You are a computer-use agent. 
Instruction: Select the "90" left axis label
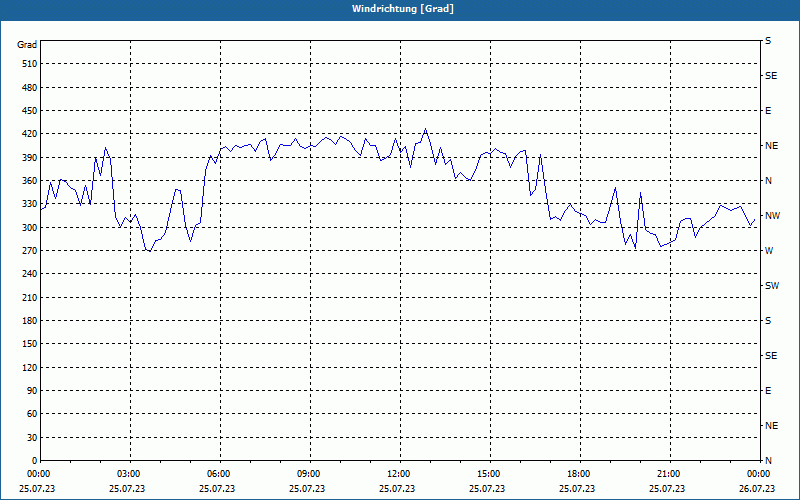pos(32,391)
